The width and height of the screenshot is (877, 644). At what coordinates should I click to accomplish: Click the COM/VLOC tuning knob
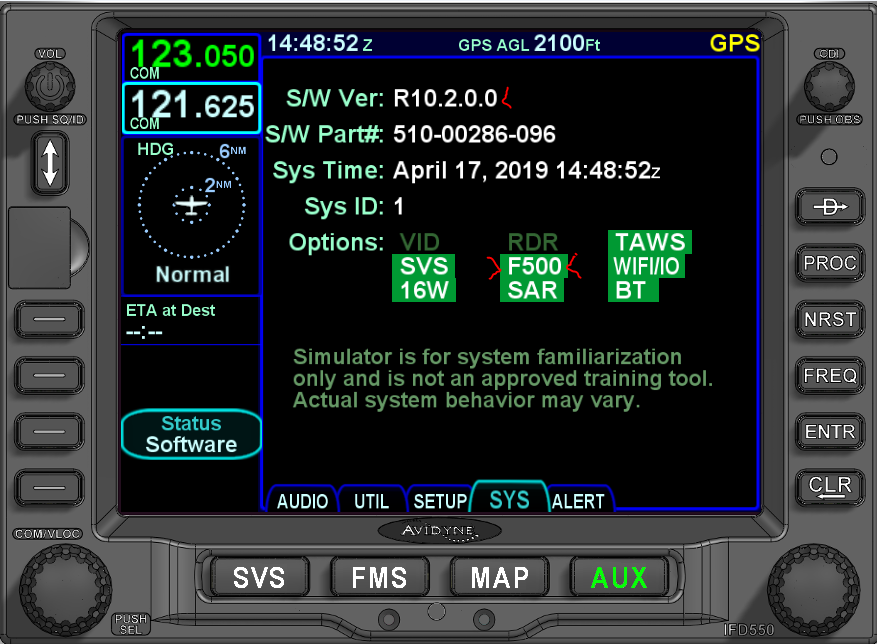tap(65, 589)
